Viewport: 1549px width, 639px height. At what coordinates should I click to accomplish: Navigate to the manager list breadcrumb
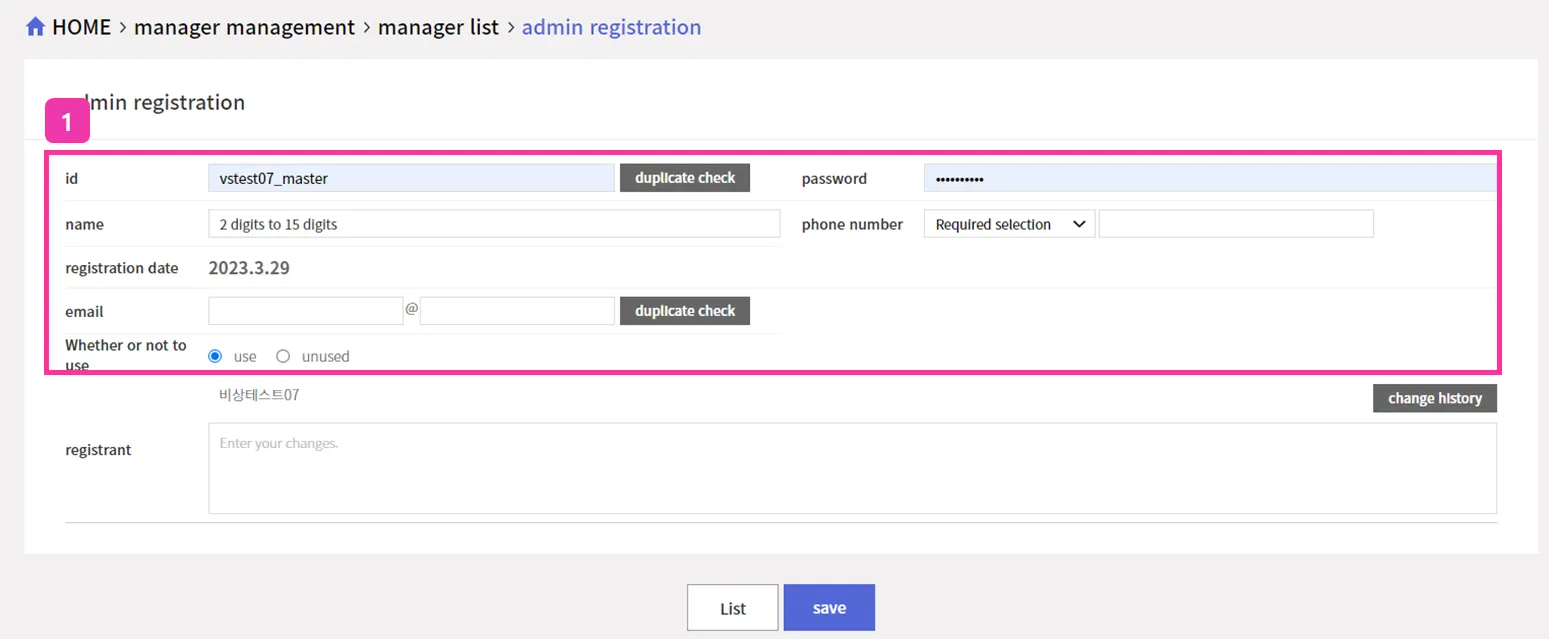[x=438, y=27]
